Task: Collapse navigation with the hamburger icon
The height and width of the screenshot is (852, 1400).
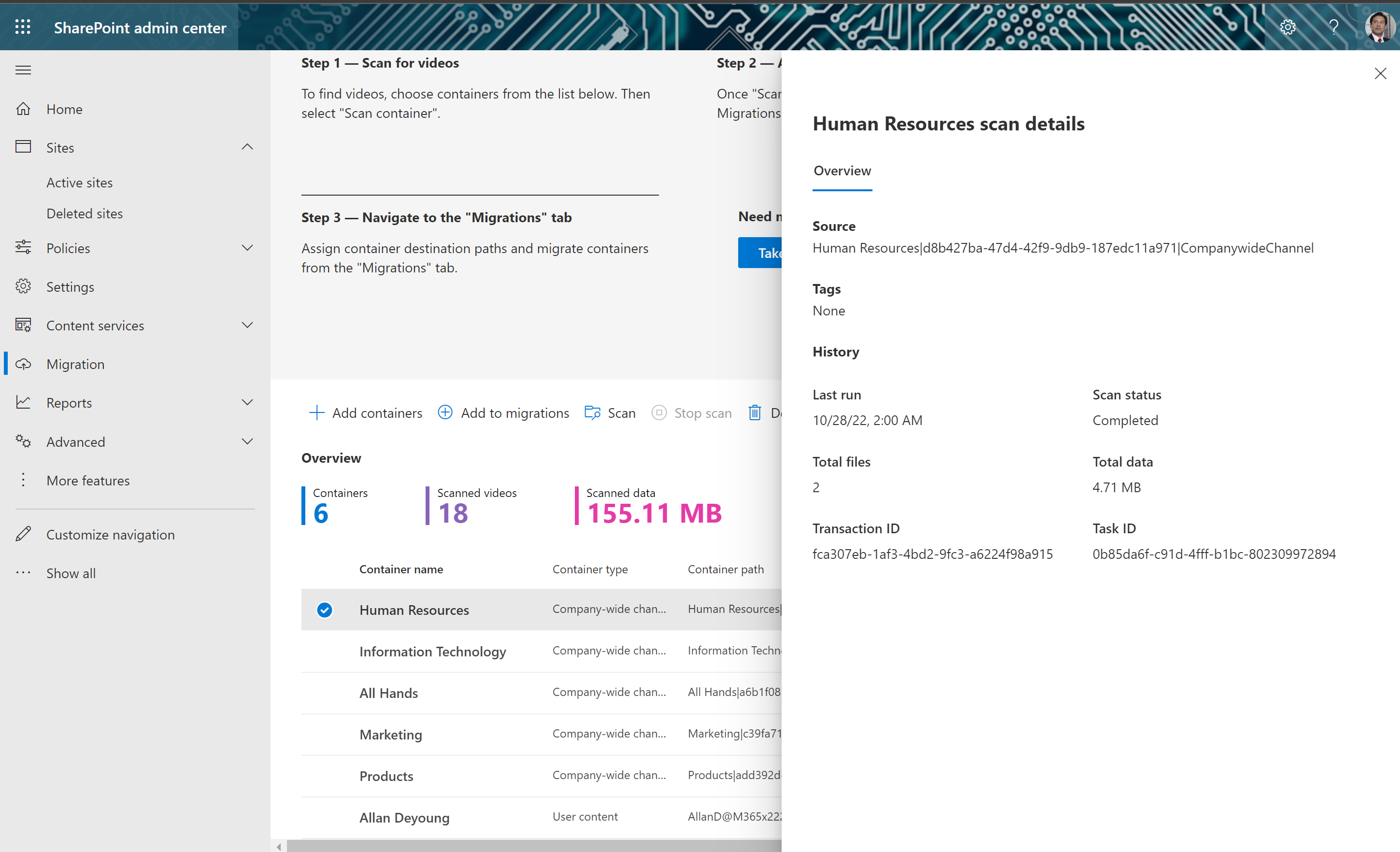Action: pyautogui.click(x=23, y=71)
